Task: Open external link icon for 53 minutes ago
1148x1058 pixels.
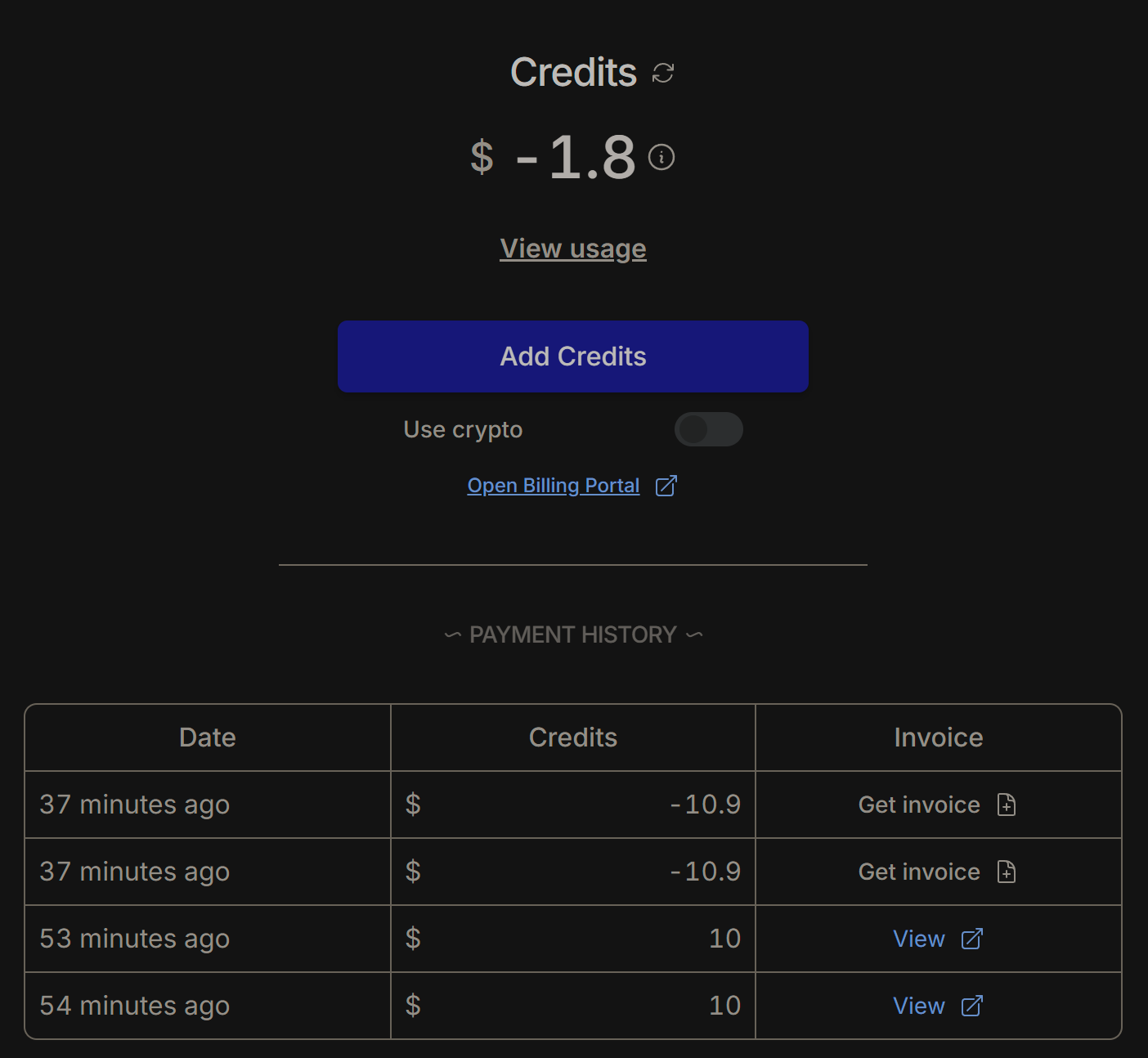Action: click(971, 939)
